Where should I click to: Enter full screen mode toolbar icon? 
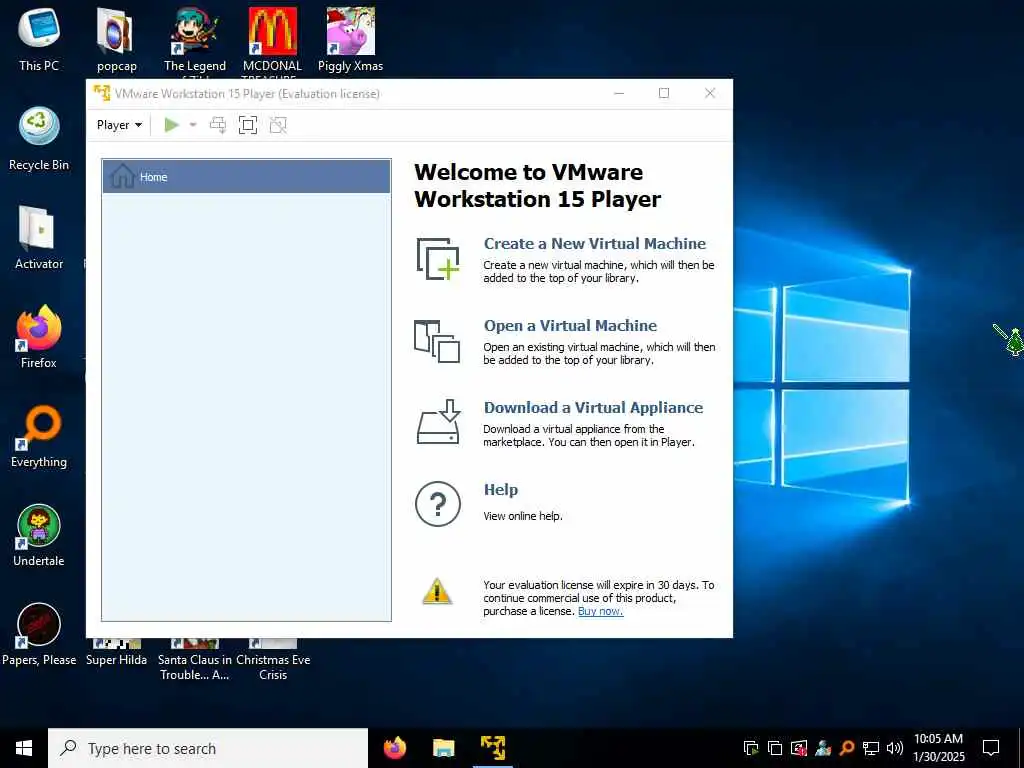tap(248, 125)
